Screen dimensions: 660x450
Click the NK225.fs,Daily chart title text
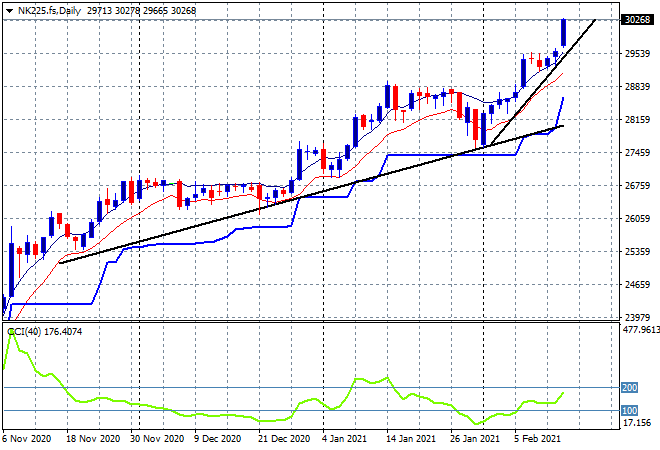(x=49, y=11)
